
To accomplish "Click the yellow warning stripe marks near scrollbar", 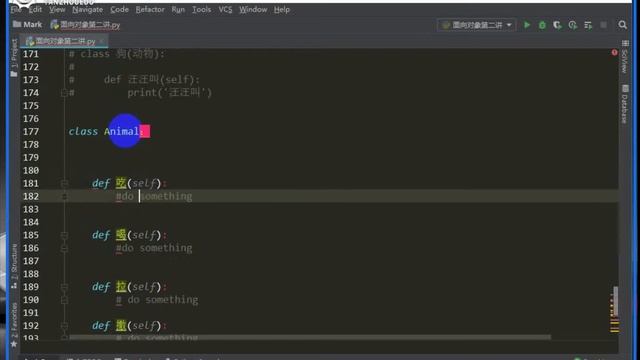I will (x=614, y=326).
